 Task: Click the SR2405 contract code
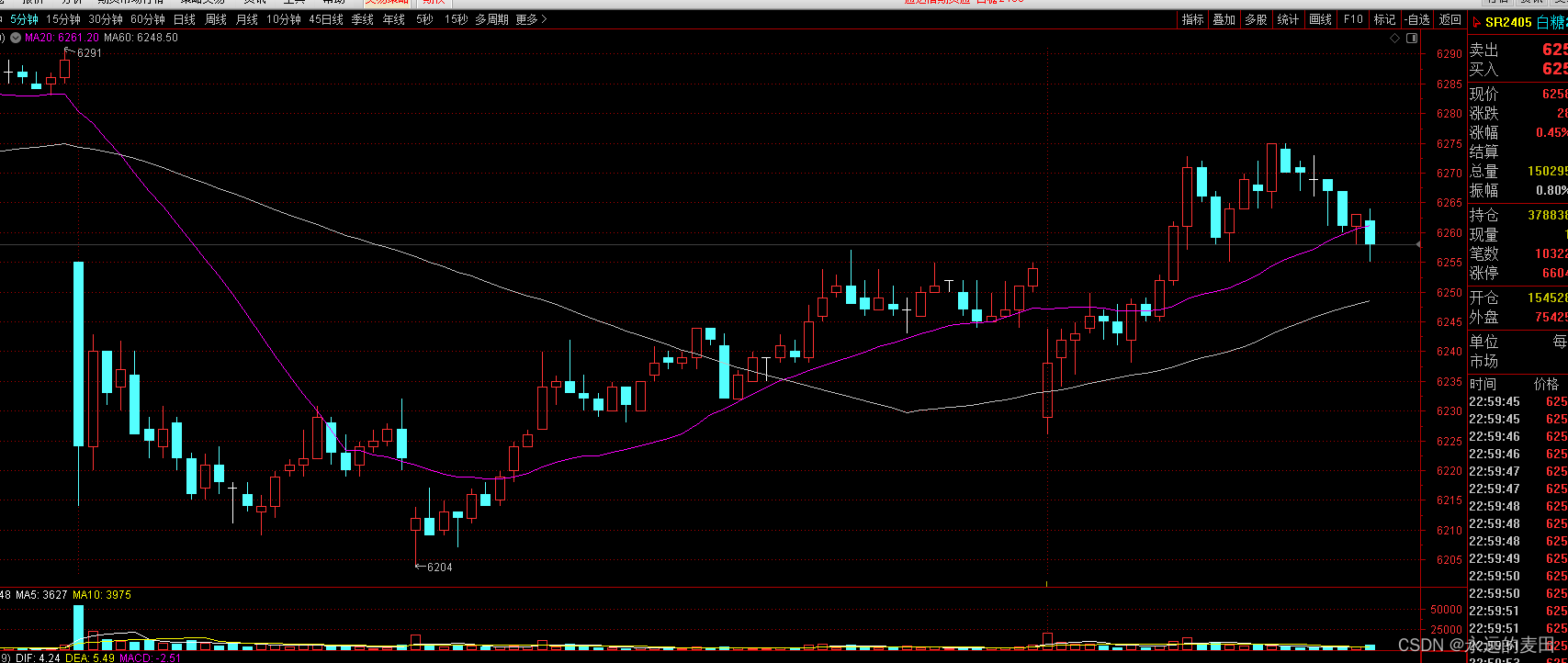1508,22
